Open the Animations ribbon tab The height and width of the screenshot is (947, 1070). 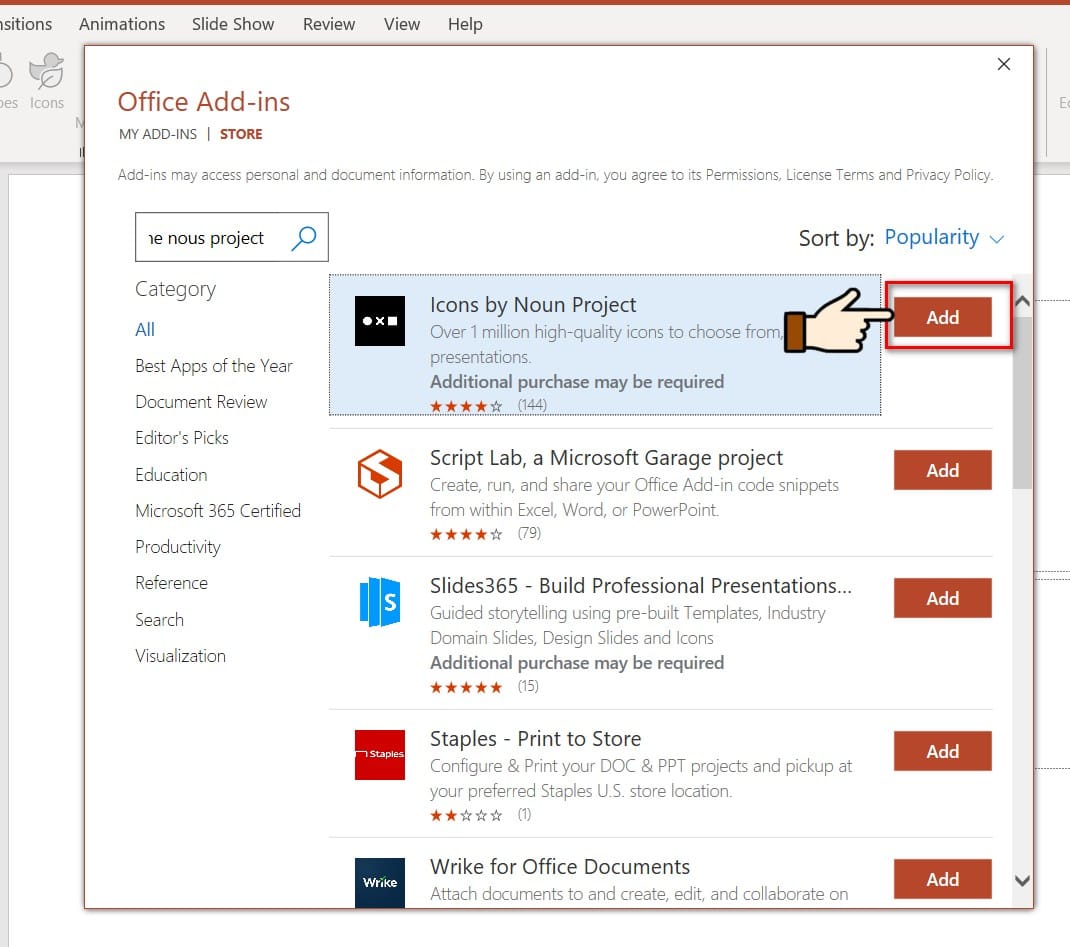(x=122, y=25)
